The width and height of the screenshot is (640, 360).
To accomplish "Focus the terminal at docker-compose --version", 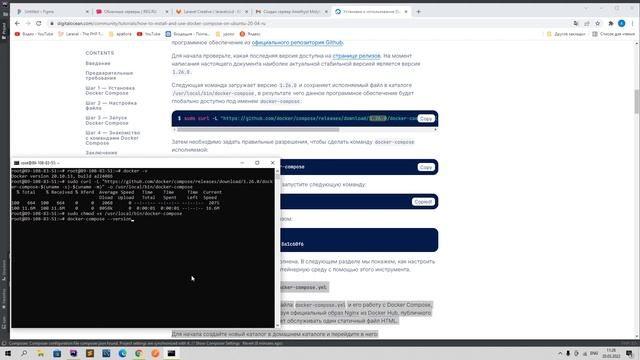I will (x=100, y=219).
